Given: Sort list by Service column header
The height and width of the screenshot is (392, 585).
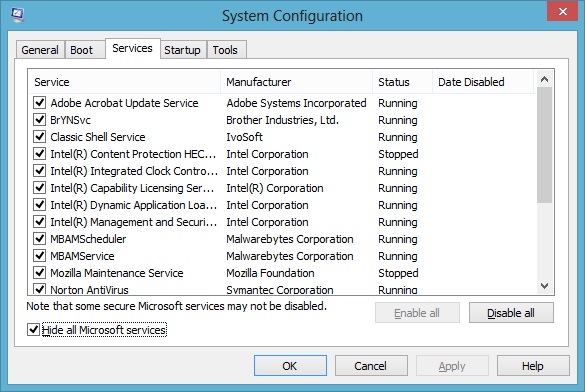Looking at the screenshot, I should point(124,82).
